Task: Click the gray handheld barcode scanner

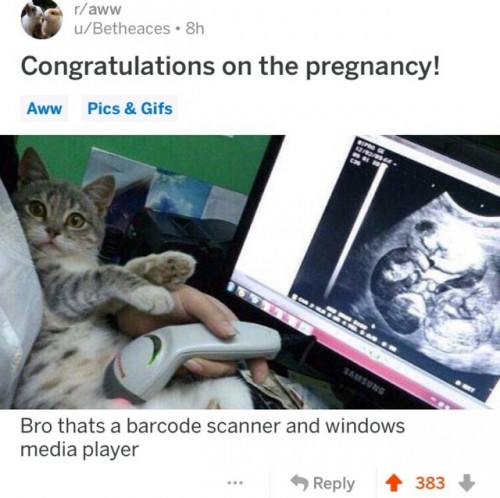Action: [192, 355]
